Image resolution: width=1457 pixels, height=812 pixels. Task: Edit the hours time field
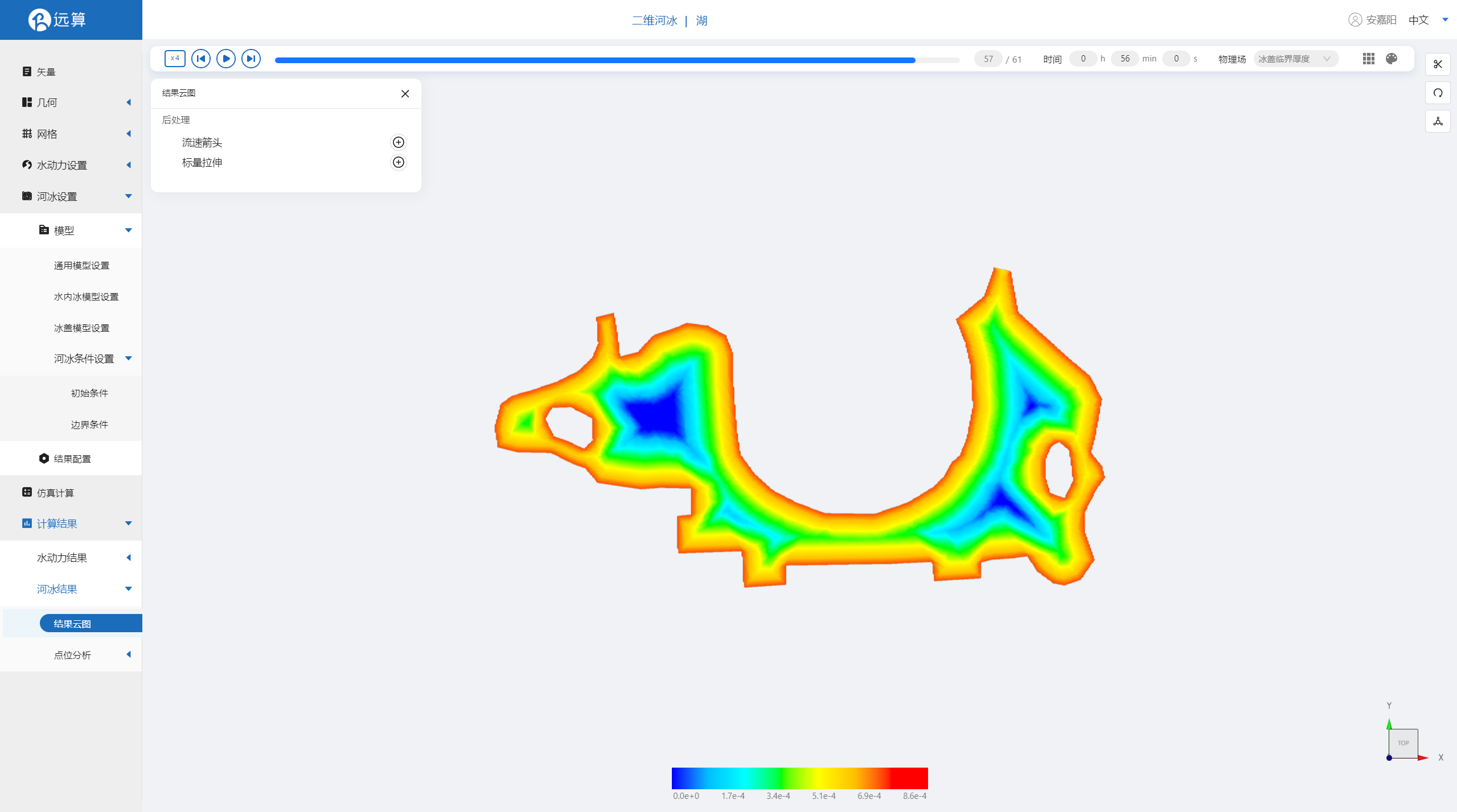1083,59
